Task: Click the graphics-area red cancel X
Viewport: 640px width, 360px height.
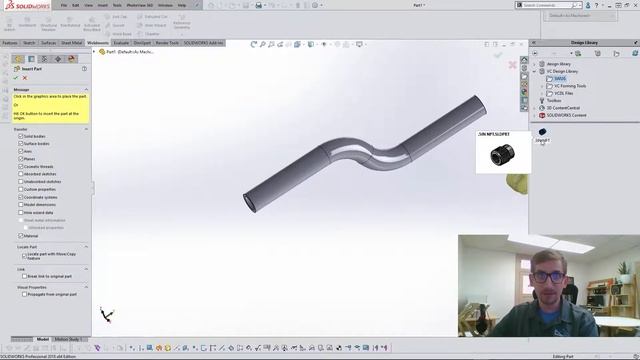Action: (513, 64)
